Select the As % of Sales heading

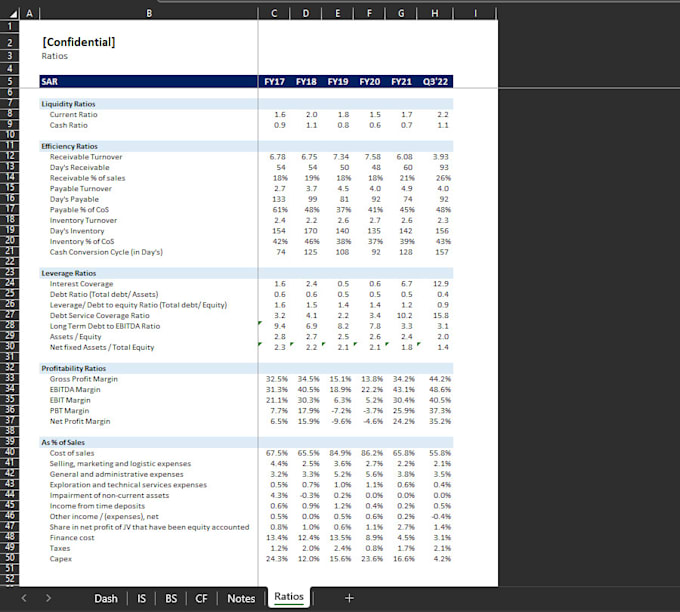[63, 442]
